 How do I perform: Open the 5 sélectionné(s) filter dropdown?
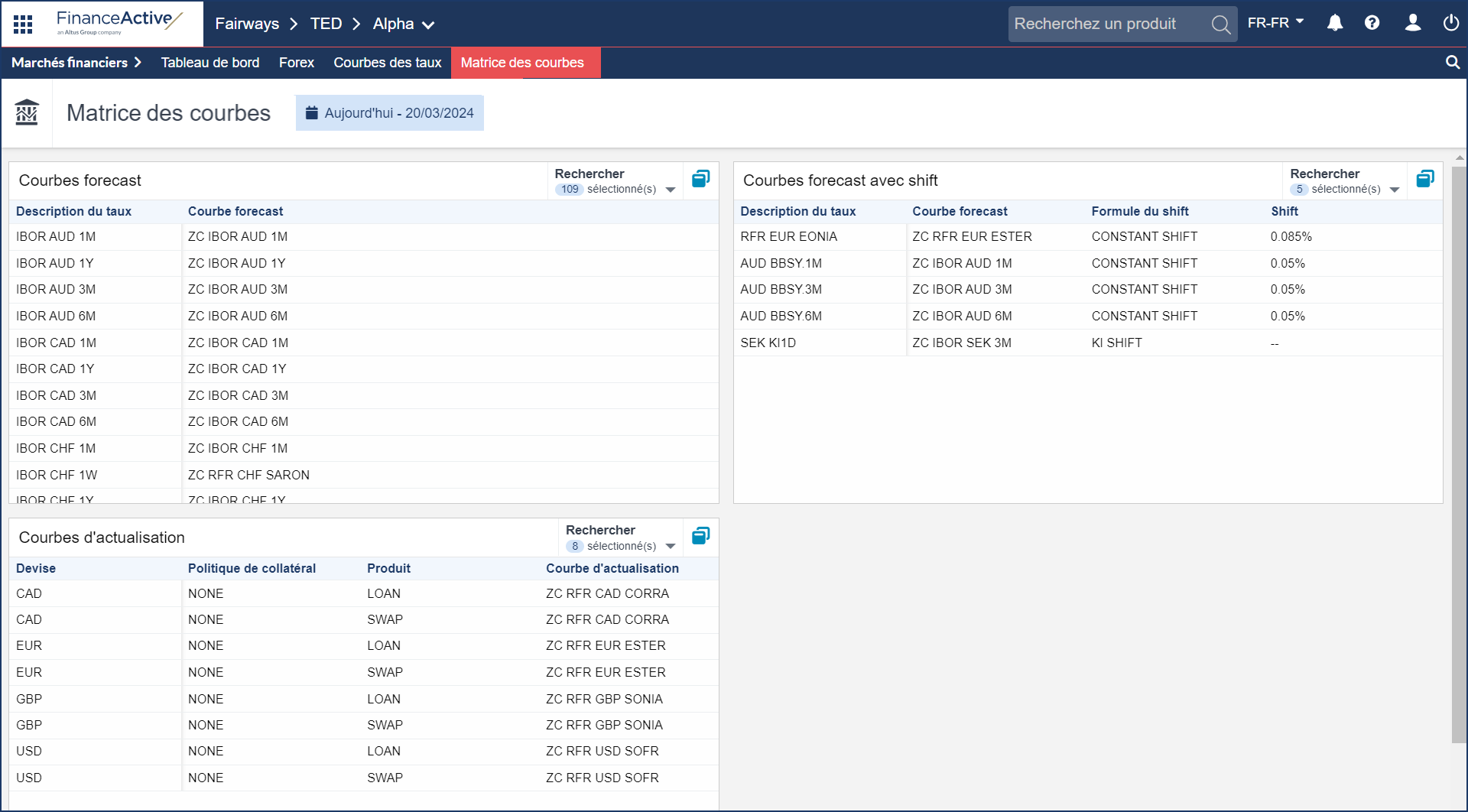1345,190
